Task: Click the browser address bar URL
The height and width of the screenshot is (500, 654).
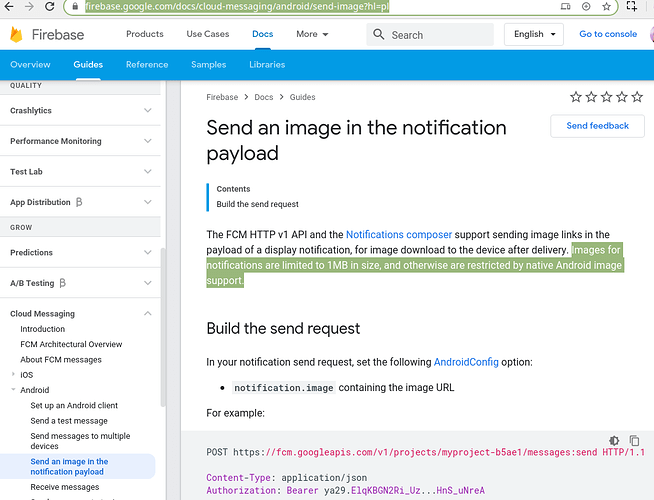Action: 237,6
